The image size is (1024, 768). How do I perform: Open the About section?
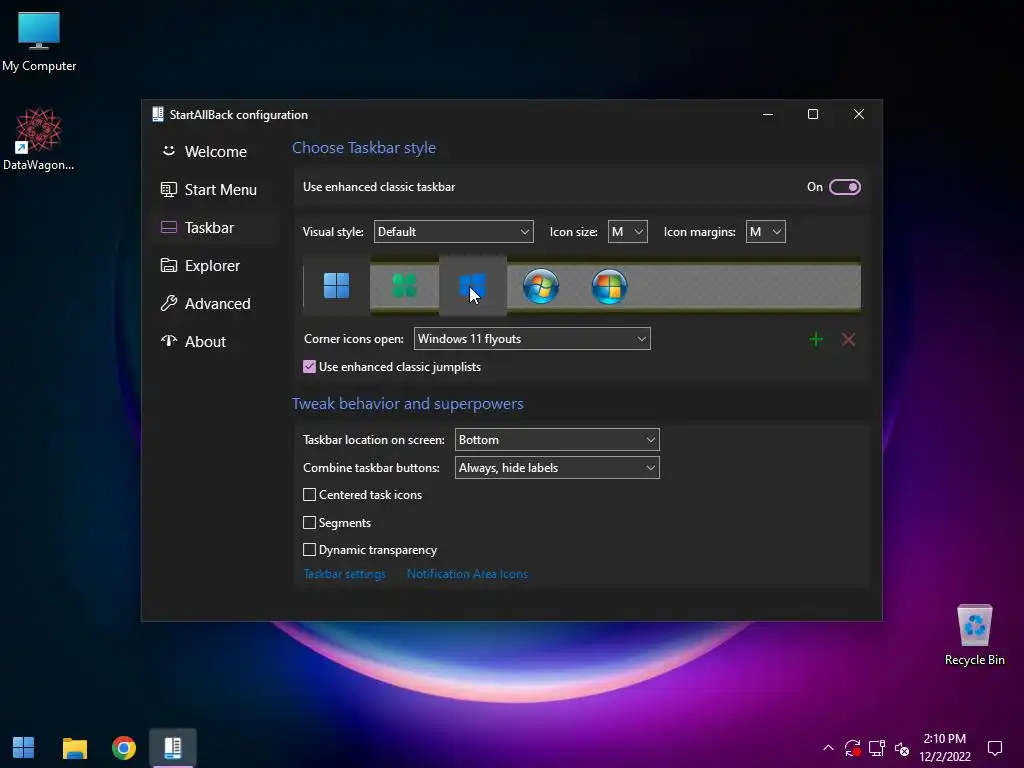point(215,342)
